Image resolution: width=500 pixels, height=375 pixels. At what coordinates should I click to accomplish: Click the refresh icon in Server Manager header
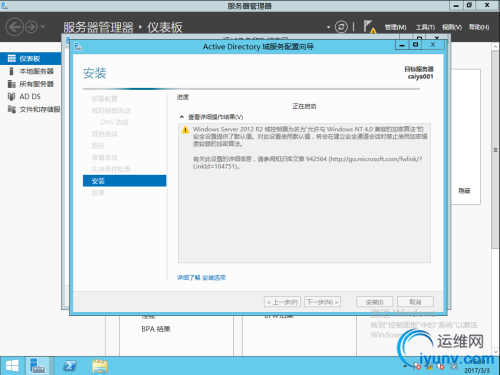tap(341, 27)
